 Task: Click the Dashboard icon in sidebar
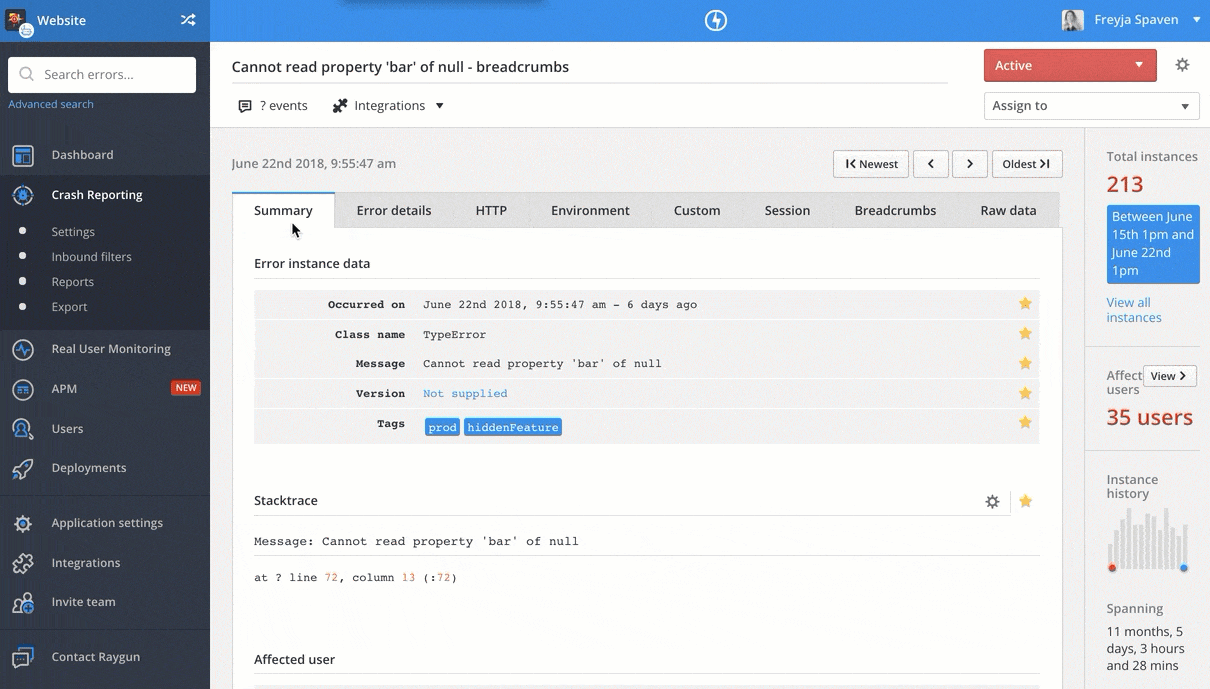point(23,155)
